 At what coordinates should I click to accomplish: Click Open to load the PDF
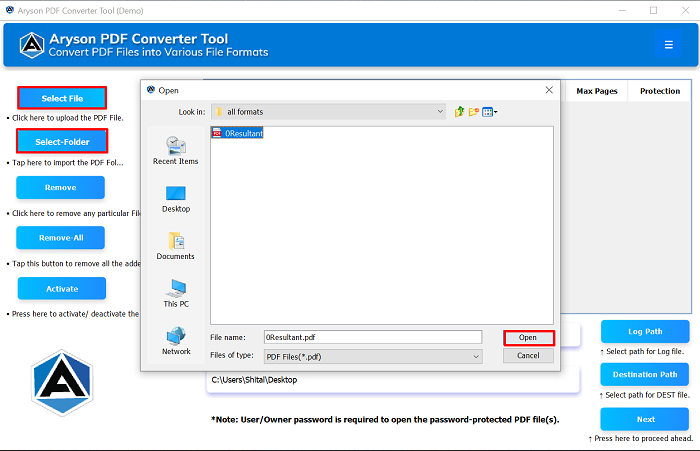[529, 338]
